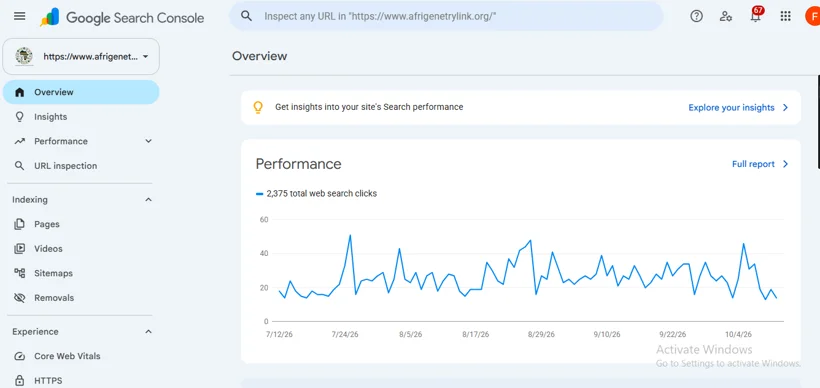The width and height of the screenshot is (820, 388).
Task: Click the total web search clicks legend
Action: pyautogui.click(x=316, y=193)
